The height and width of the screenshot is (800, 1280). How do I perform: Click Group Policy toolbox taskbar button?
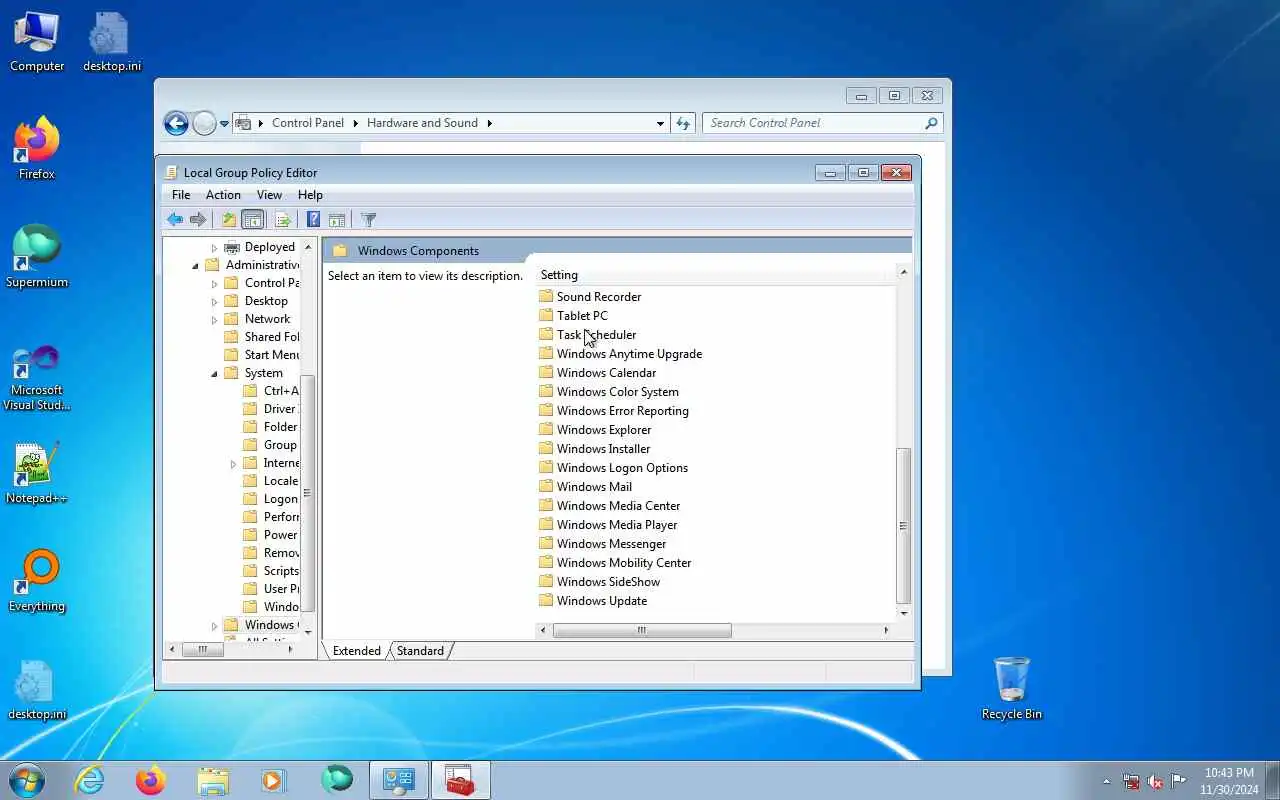(461, 780)
